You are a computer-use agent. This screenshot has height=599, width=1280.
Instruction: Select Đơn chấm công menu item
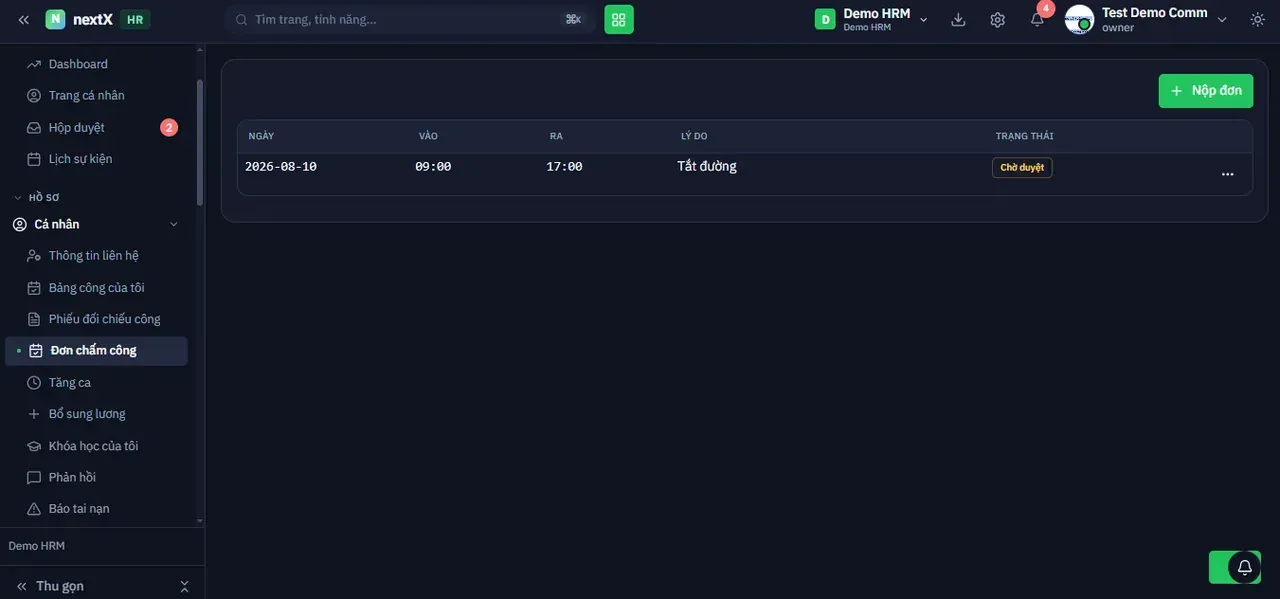click(x=96, y=351)
